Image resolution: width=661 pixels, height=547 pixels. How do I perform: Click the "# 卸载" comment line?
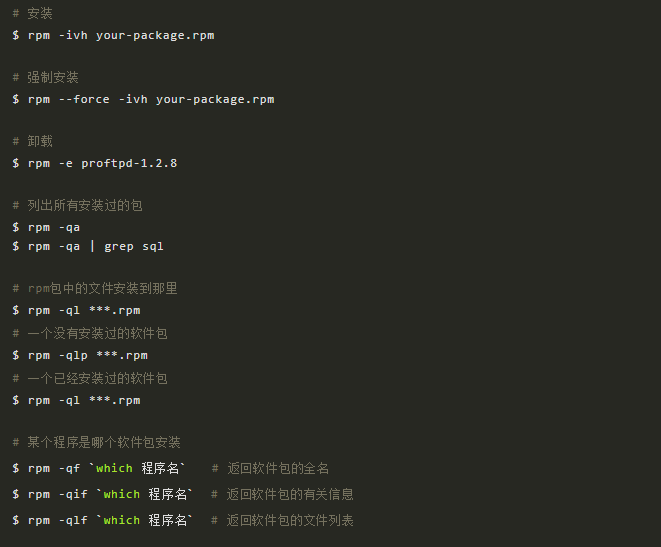tap(33, 141)
